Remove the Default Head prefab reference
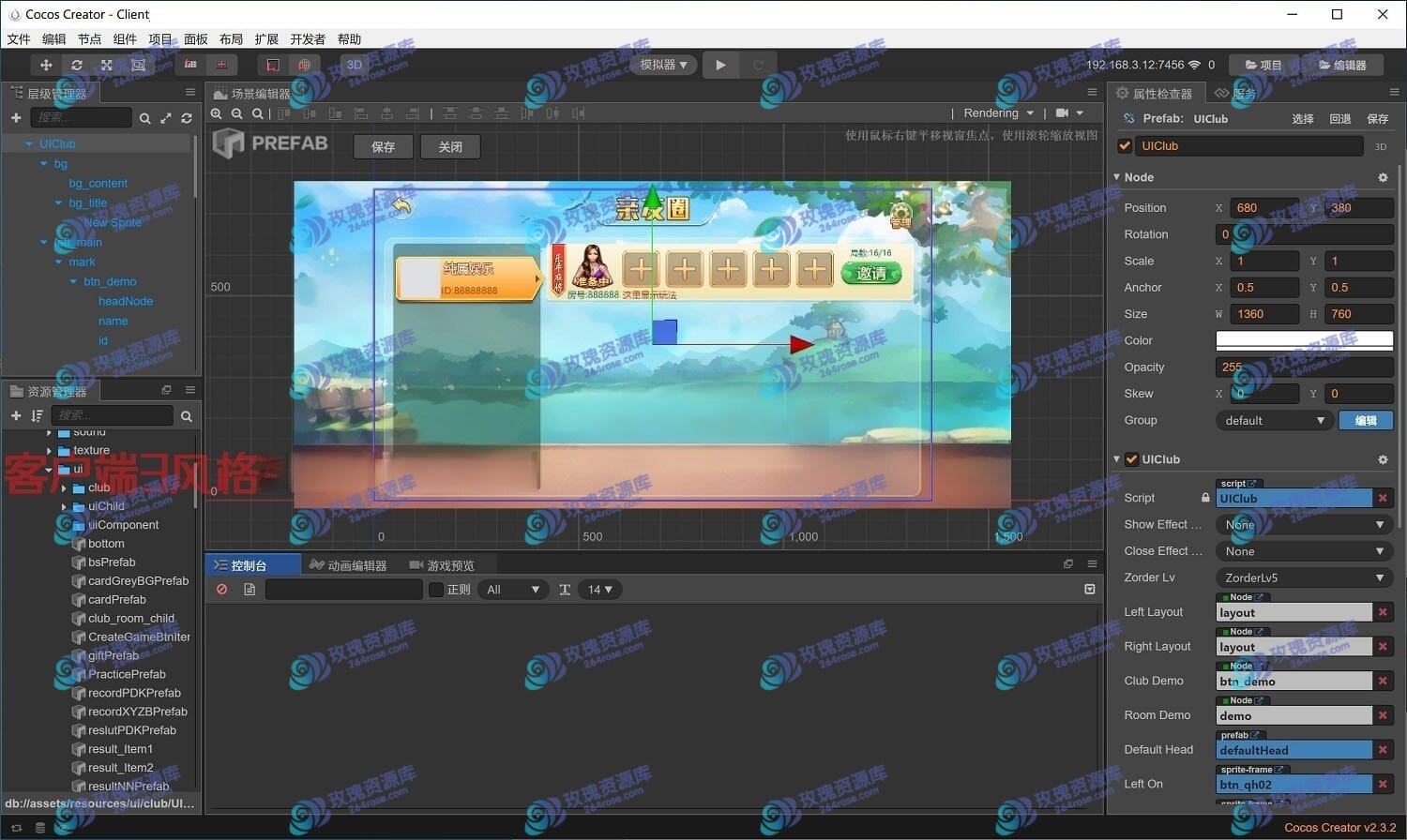1407x840 pixels. click(x=1383, y=750)
